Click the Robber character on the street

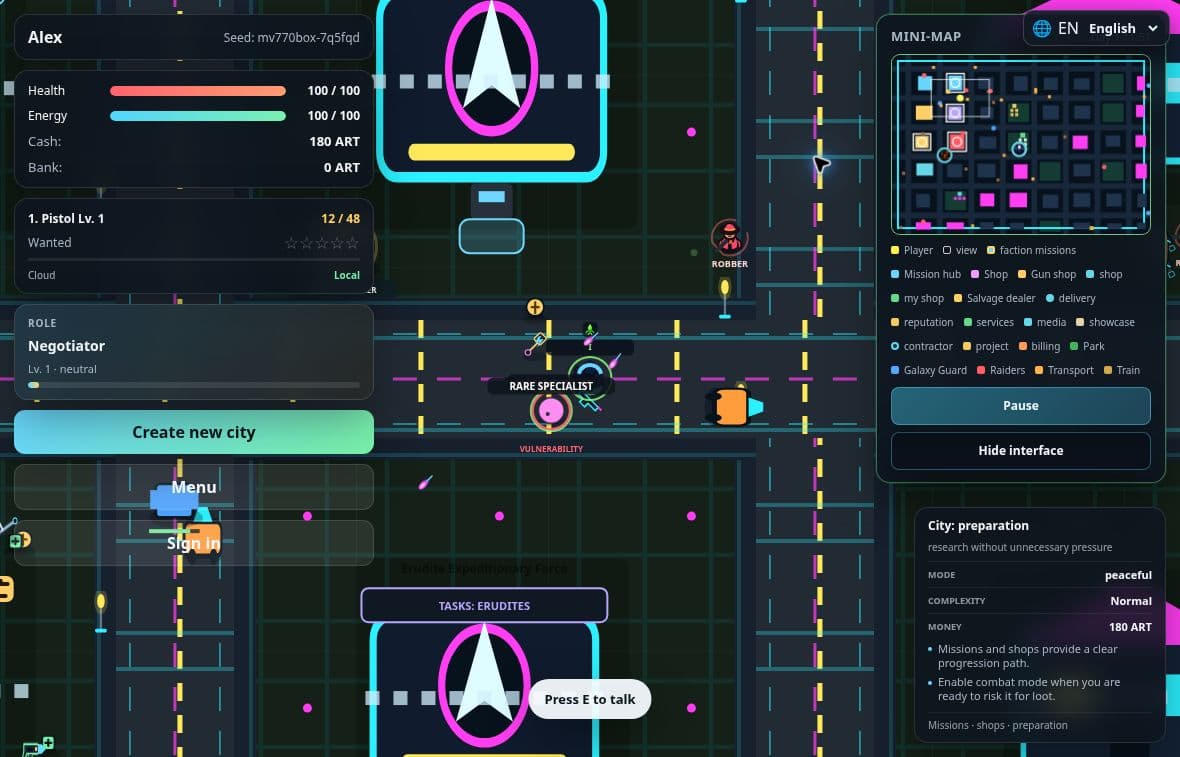[729, 238]
